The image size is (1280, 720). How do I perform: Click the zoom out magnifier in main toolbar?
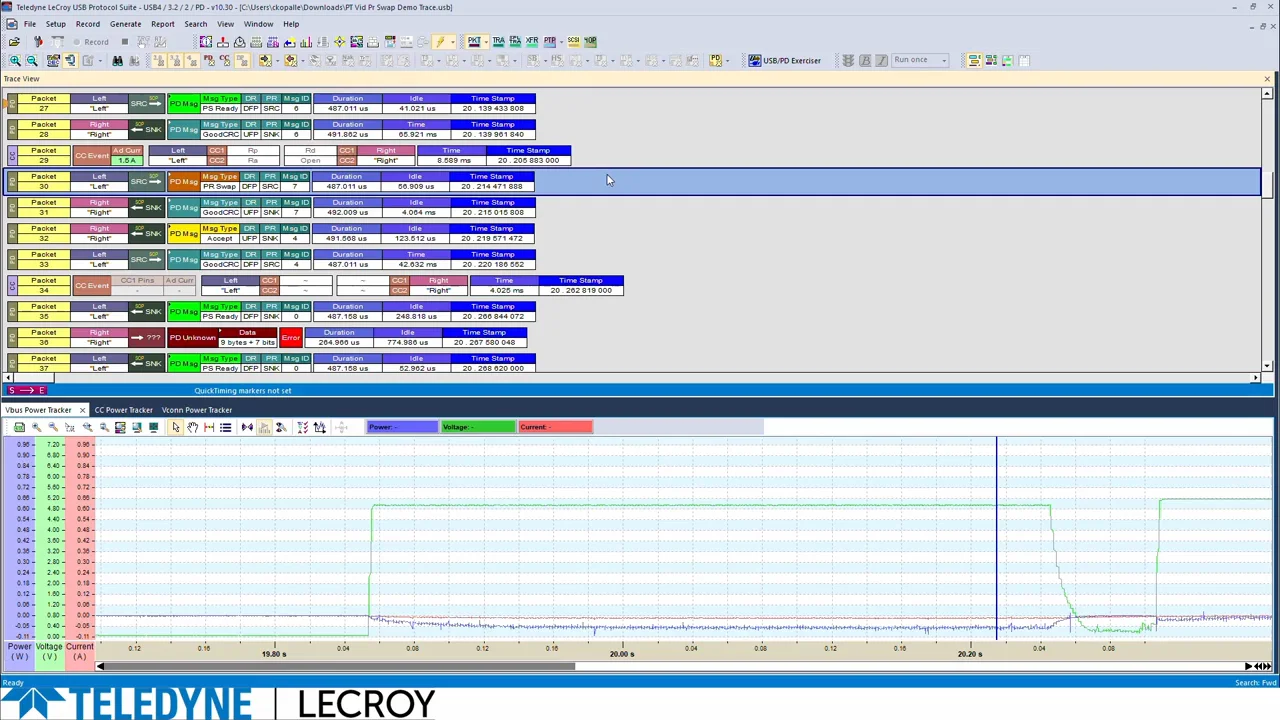click(x=32, y=61)
